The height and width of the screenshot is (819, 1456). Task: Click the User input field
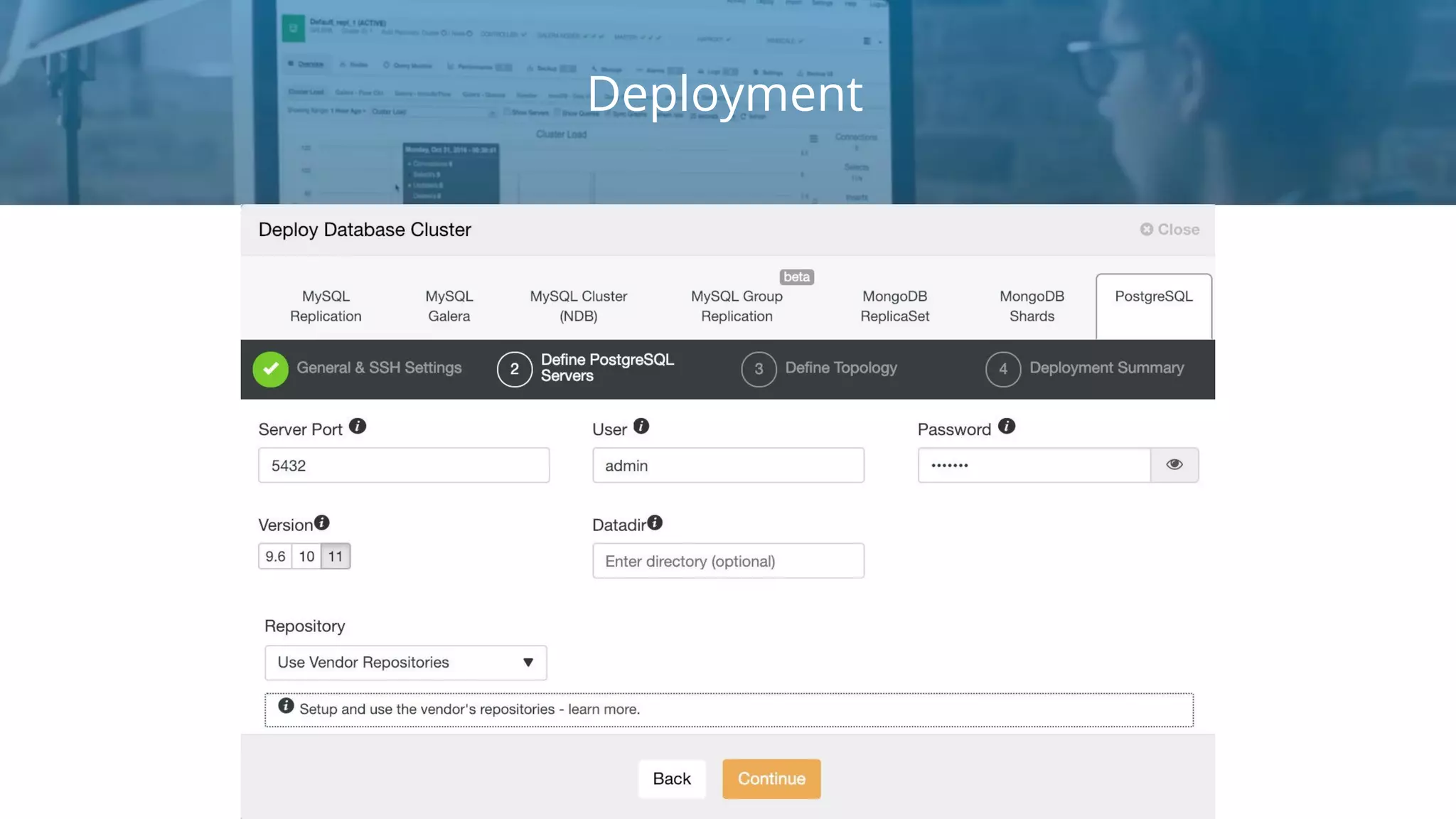click(x=728, y=465)
